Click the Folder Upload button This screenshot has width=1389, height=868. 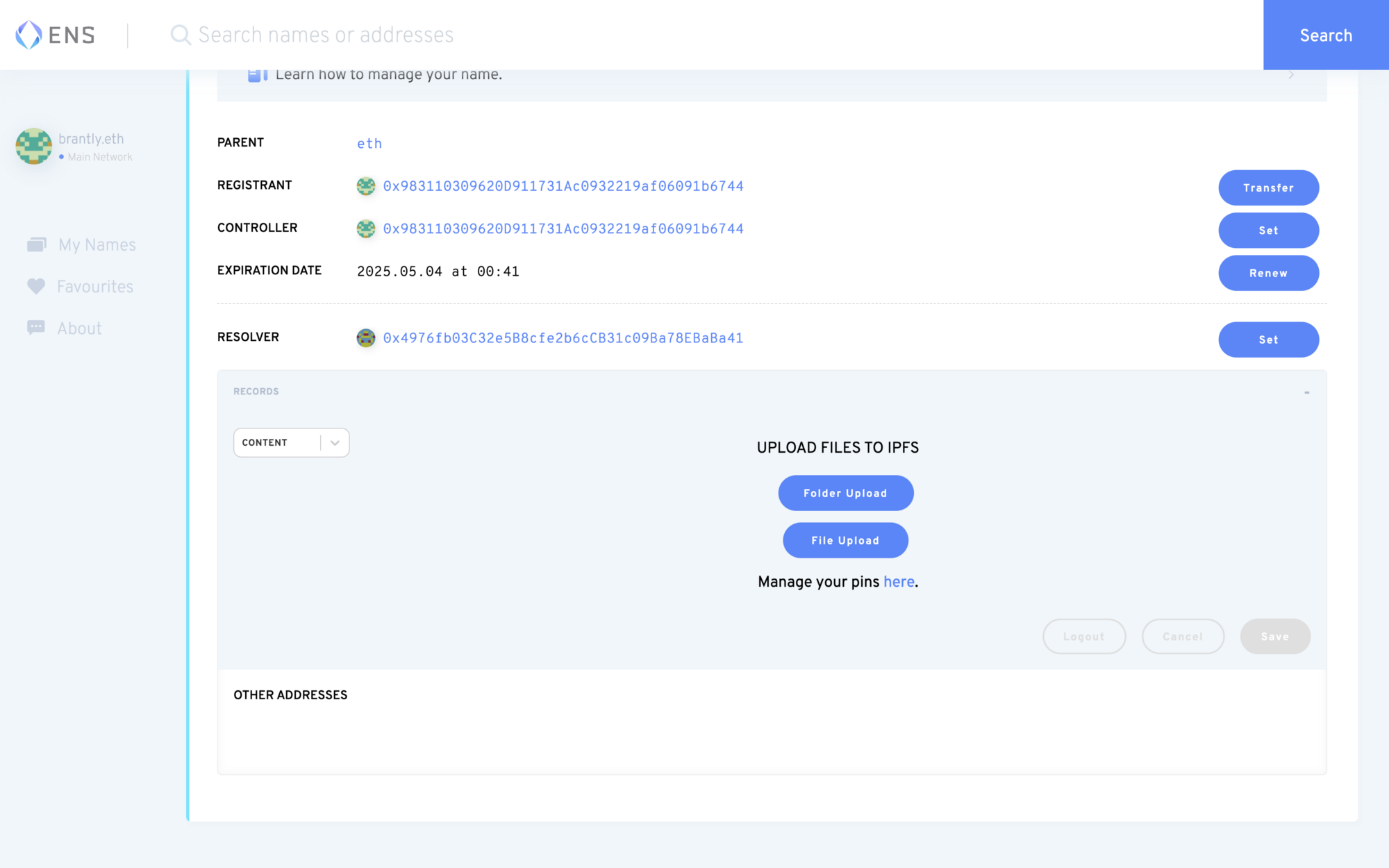click(x=844, y=492)
